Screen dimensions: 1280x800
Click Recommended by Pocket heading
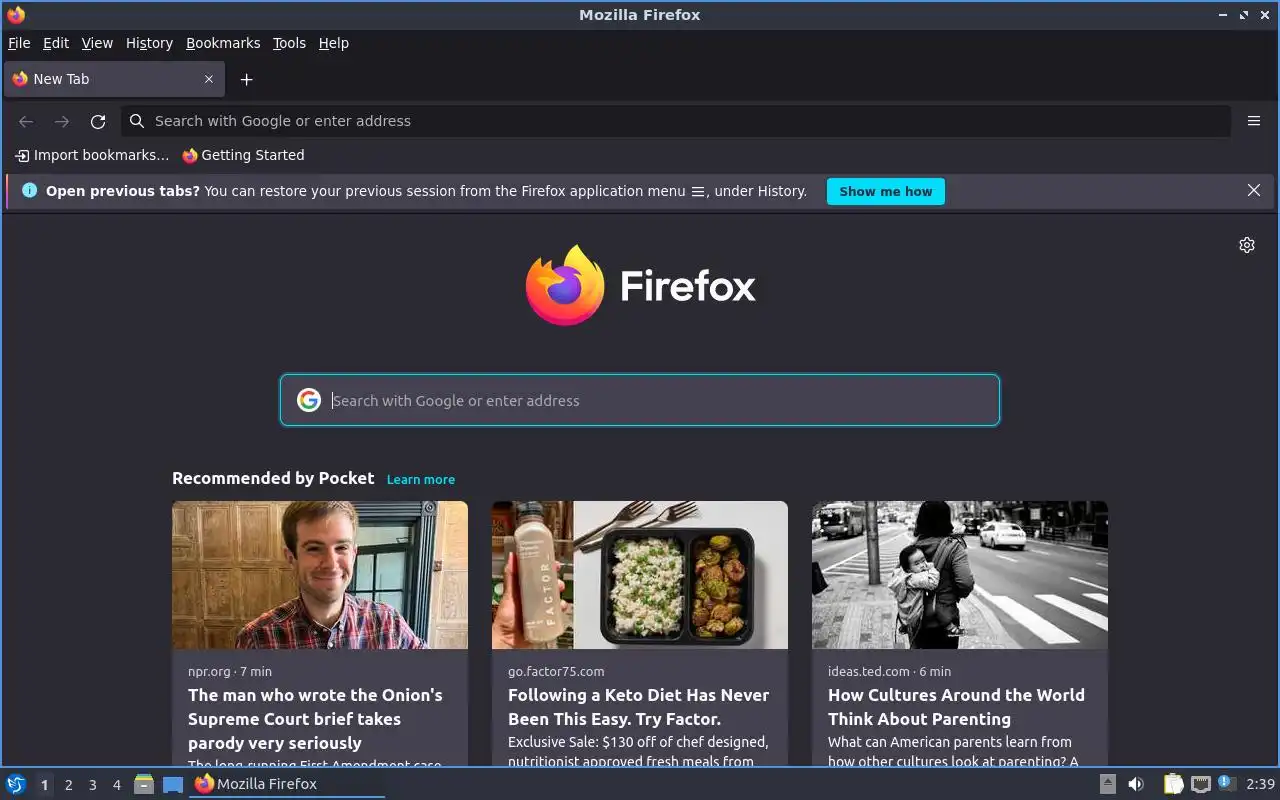(x=273, y=478)
